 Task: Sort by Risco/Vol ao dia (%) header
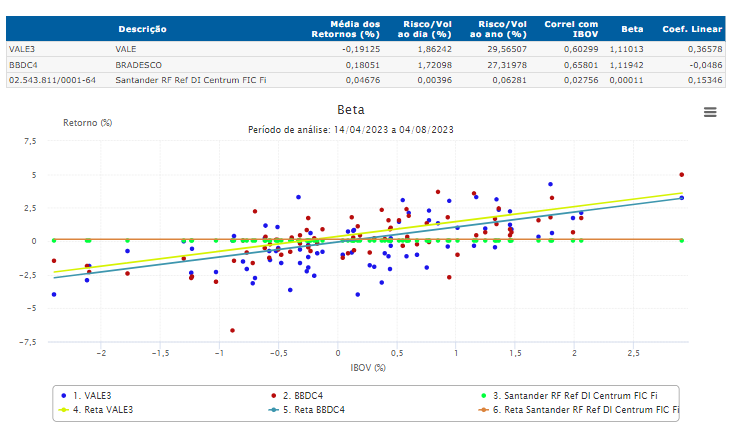point(428,29)
